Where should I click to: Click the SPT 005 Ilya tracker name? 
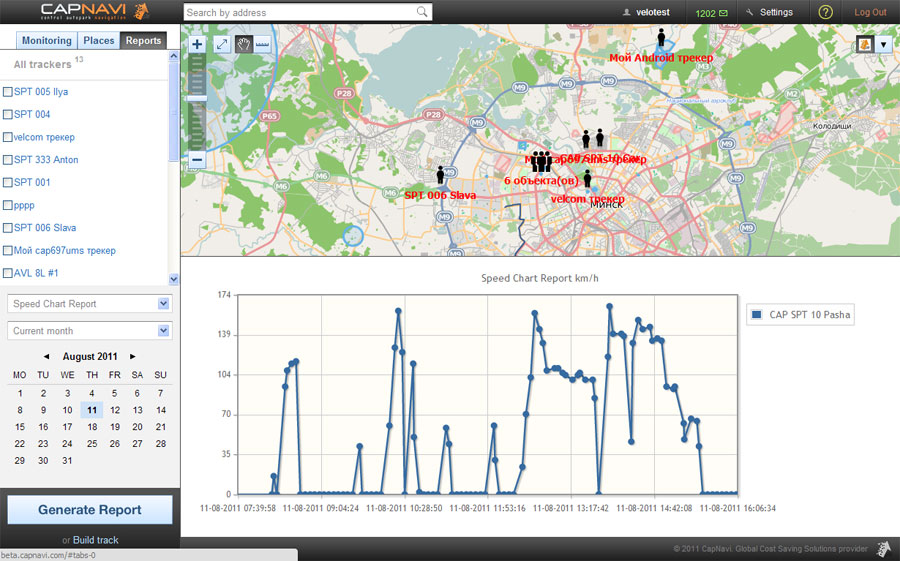[41, 92]
